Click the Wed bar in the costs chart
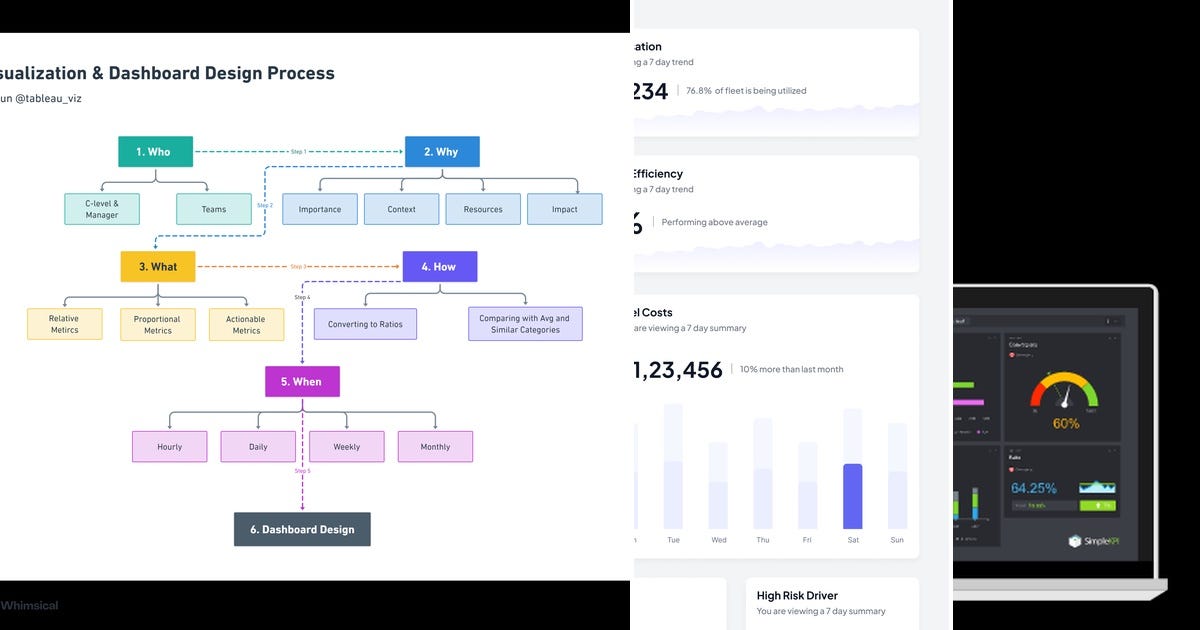The height and width of the screenshot is (630, 1200). [x=718, y=485]
